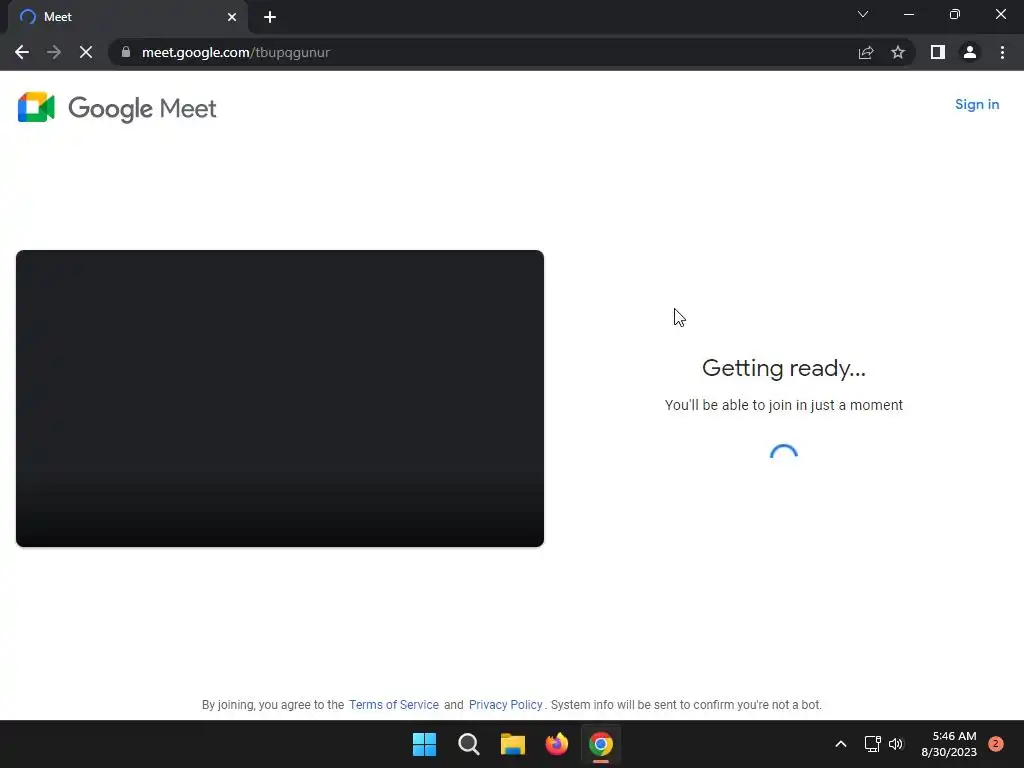Restore down the Chrome window
The image size is (1024, 768).
click(955, 14)
